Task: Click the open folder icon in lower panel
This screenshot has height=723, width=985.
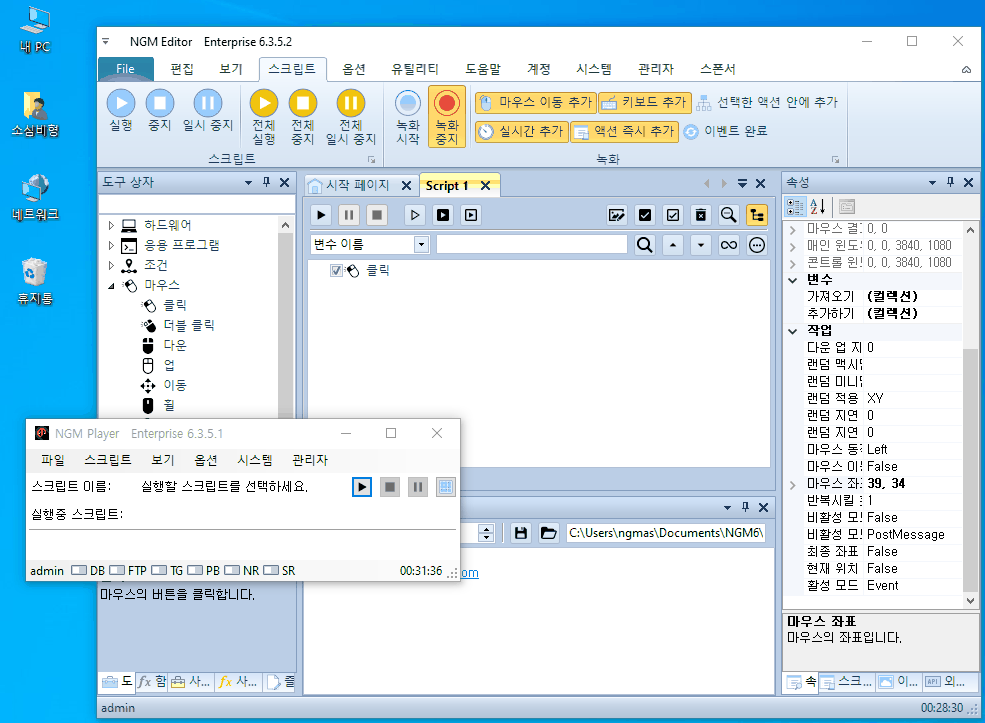Action: [548, 533]
